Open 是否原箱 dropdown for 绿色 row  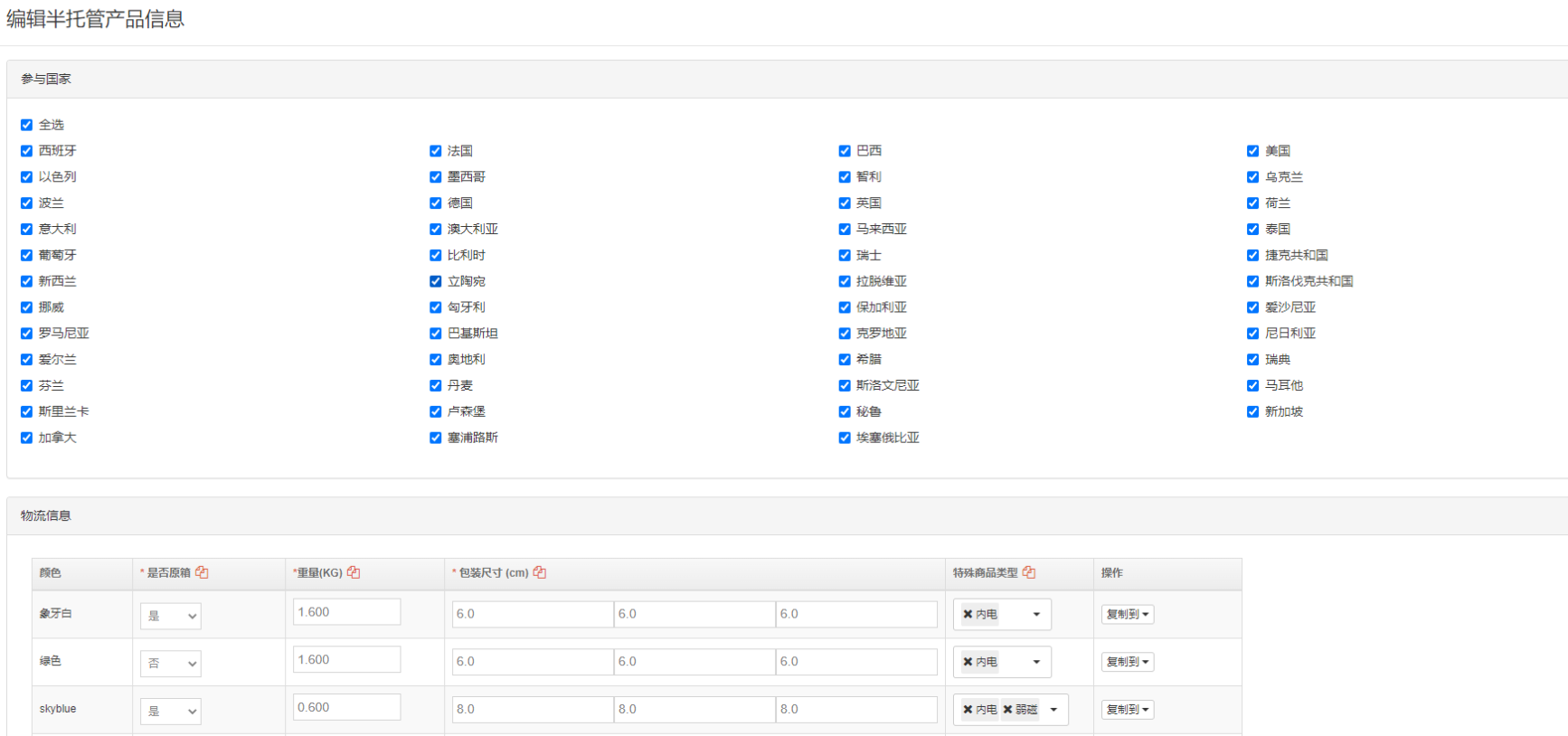click(x=171, y=664)
